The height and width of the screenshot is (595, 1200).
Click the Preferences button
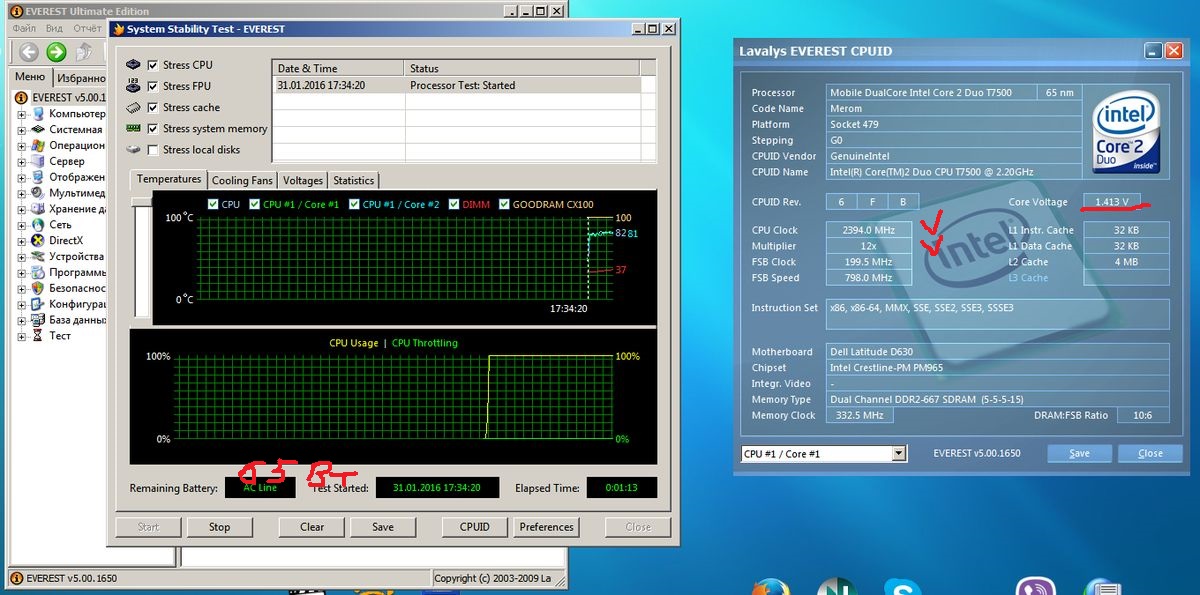[x=546, y=527]
